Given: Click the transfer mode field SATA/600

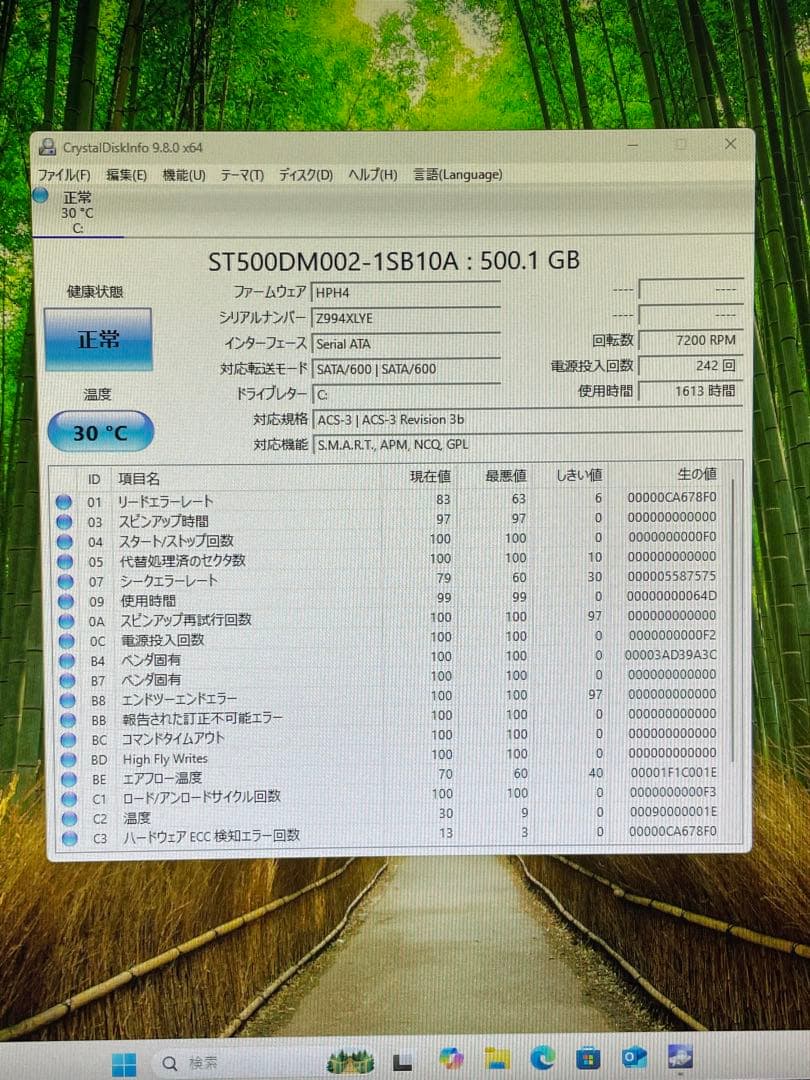Looking at the screenshot, I should 406,369.
